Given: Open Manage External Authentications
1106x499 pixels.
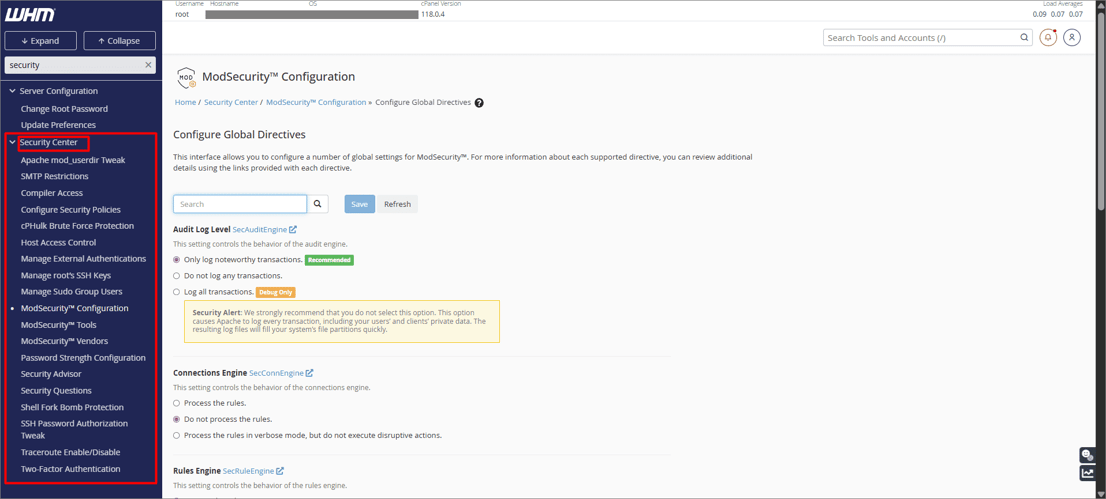Looking at the screenshot, I should [83, 259].
